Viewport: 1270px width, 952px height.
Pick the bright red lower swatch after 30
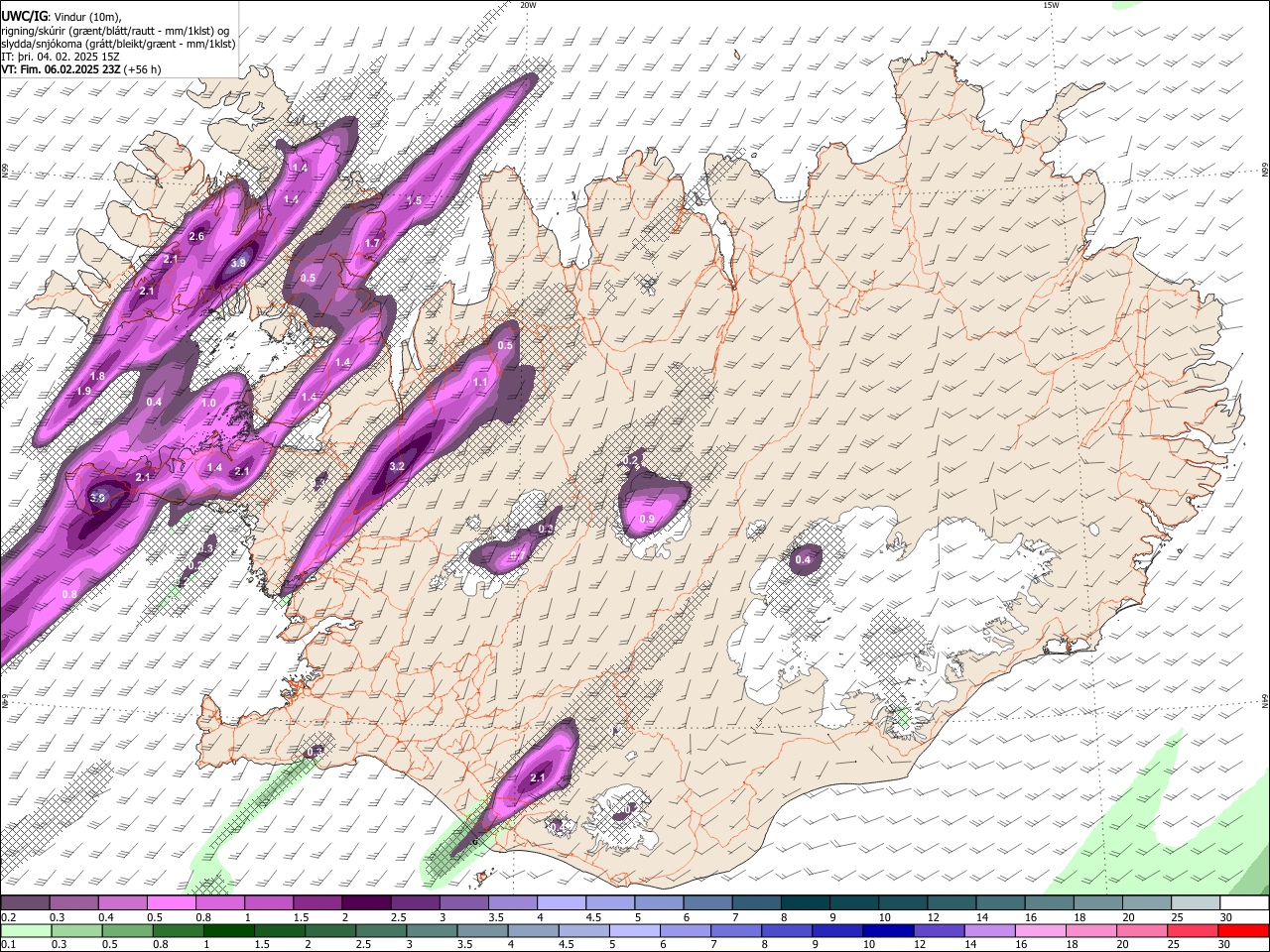pos(1243,930)
